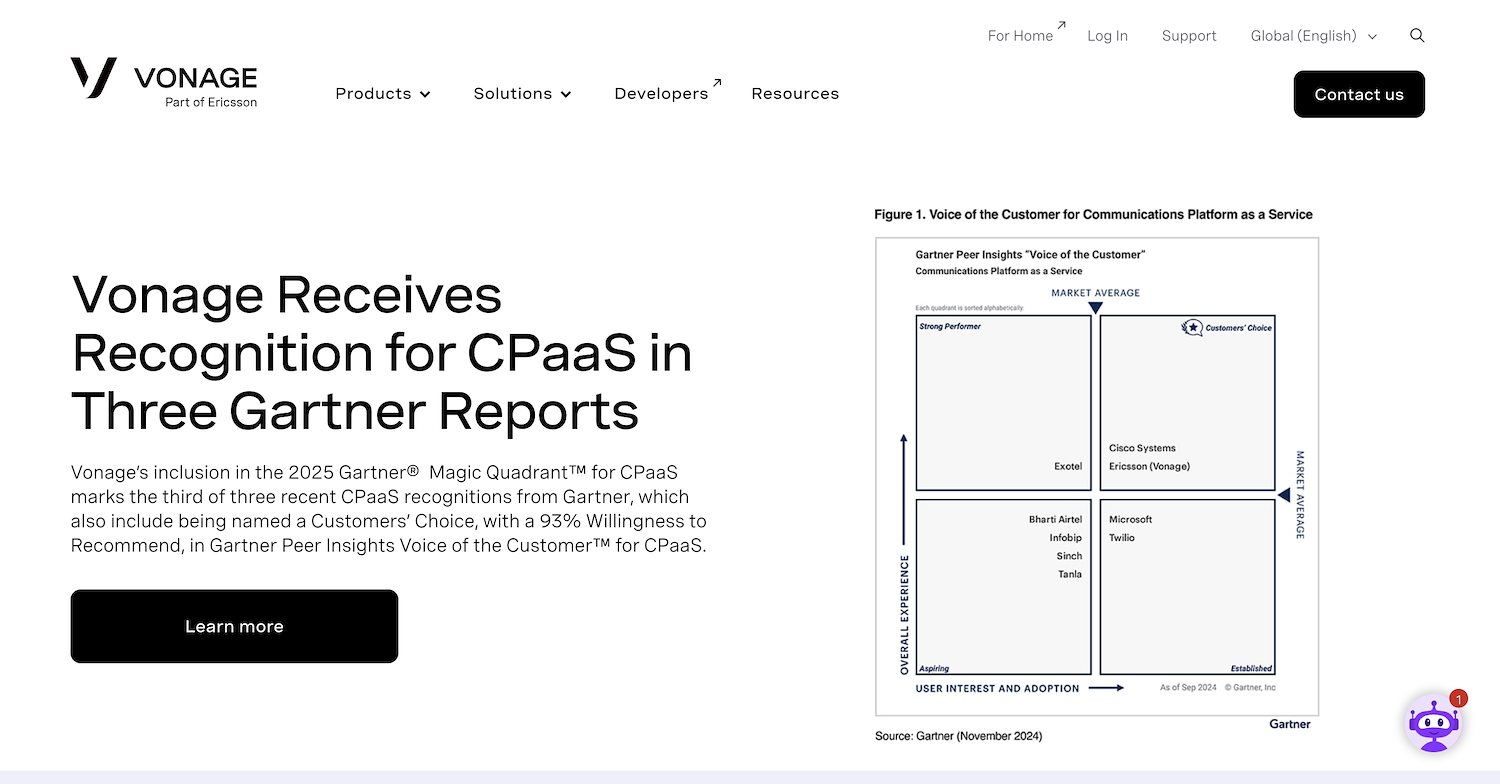Screen dimensions: 1500x784
Task: Open the search magnifier icon
Action: pyautogui.click(x=1417, y=35)
